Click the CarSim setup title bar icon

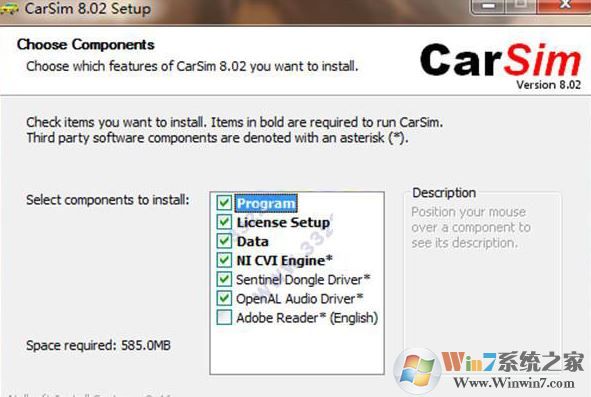(x=9, y=8)
